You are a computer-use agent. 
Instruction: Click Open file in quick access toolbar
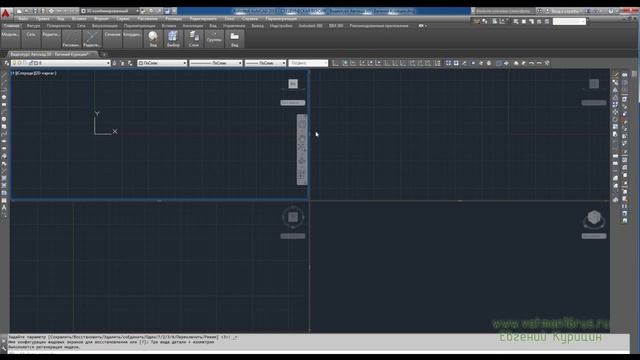point(27,11)
